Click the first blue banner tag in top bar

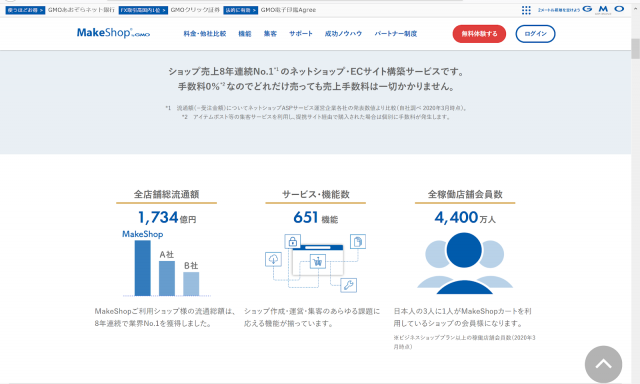point(25,10)
